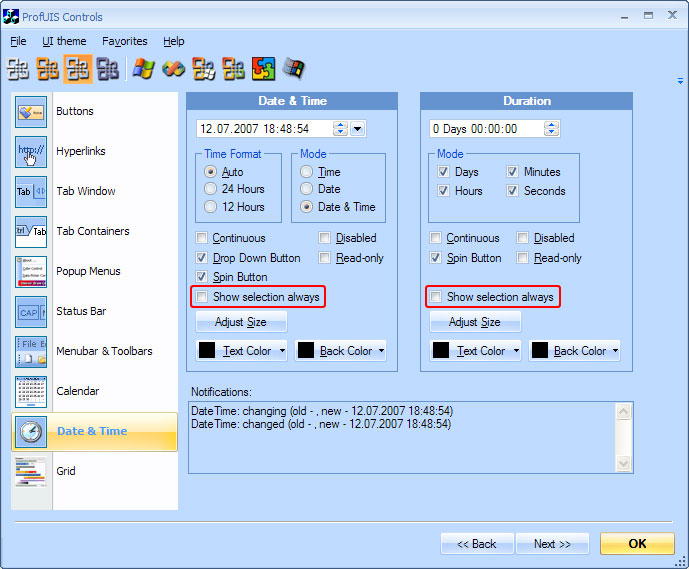Enable Duration Show selection always
The width and height of the screenshot is (689, 569).
coord(435,297)
